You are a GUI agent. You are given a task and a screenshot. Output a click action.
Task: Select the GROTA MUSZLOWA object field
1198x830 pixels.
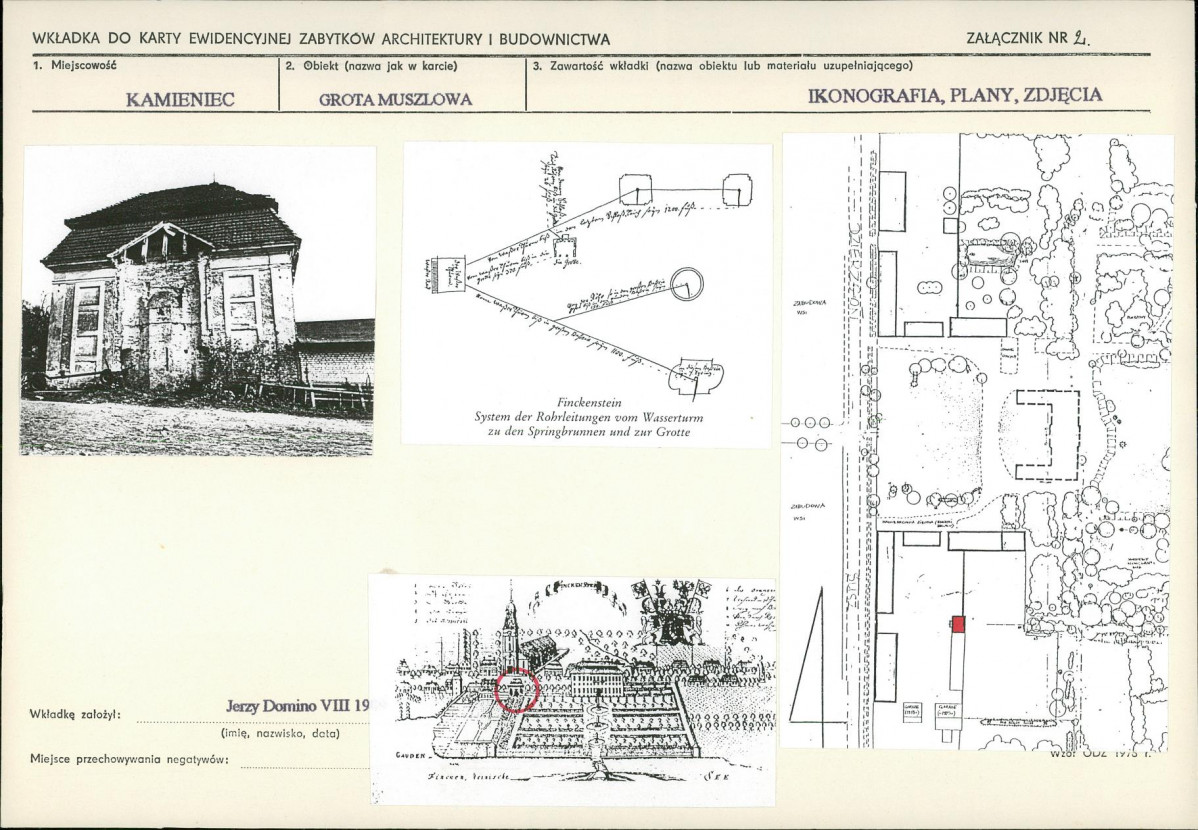(x=395, y=99)
